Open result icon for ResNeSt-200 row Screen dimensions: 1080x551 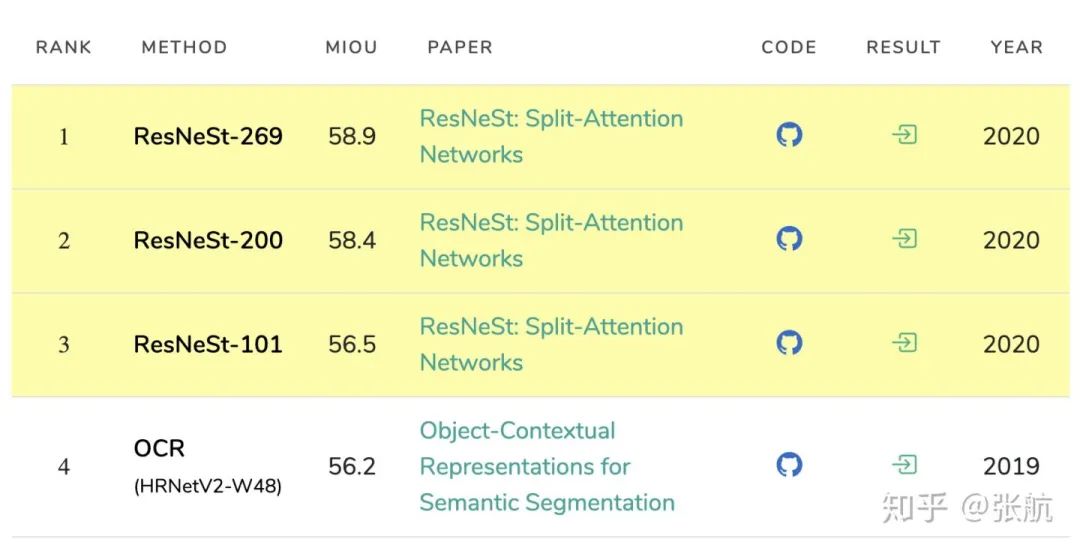pos(904,239)
